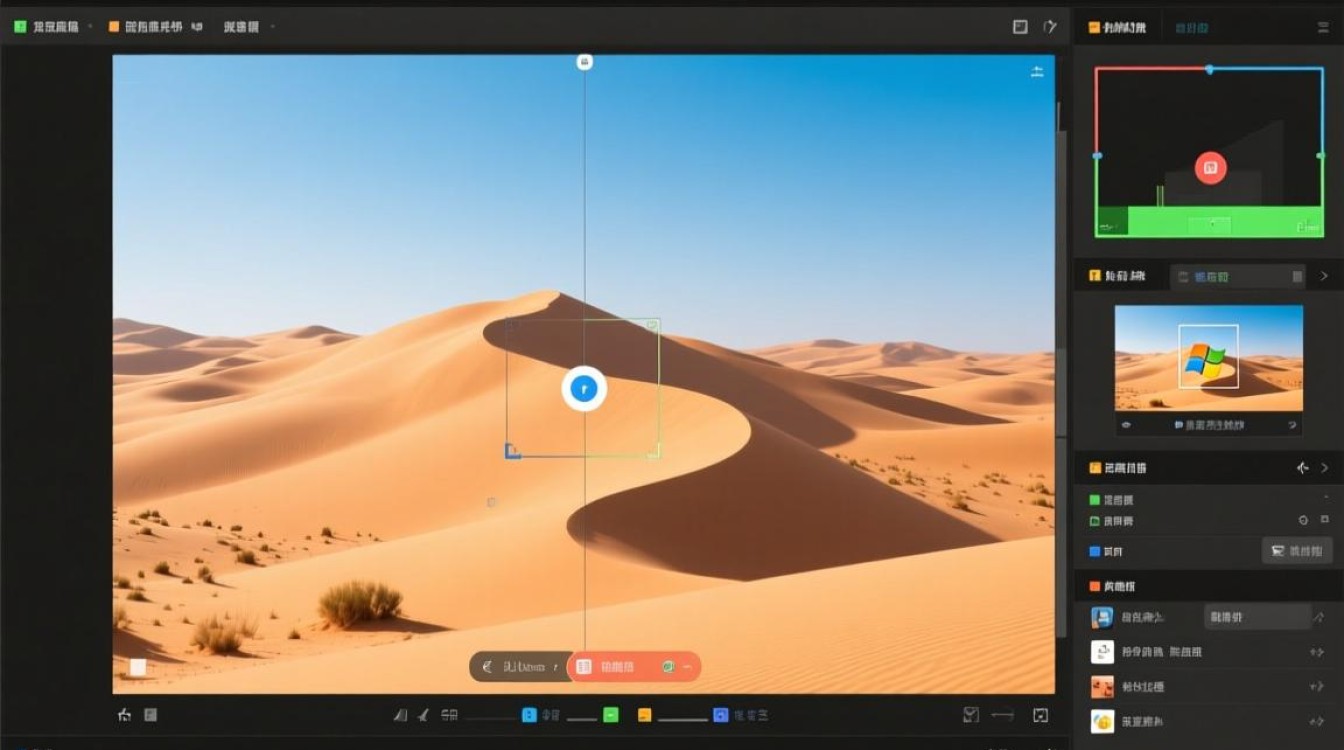Click the green circle icon in salmon pill
Screen dimensions: 1344x750
click(x=668, y=667)
